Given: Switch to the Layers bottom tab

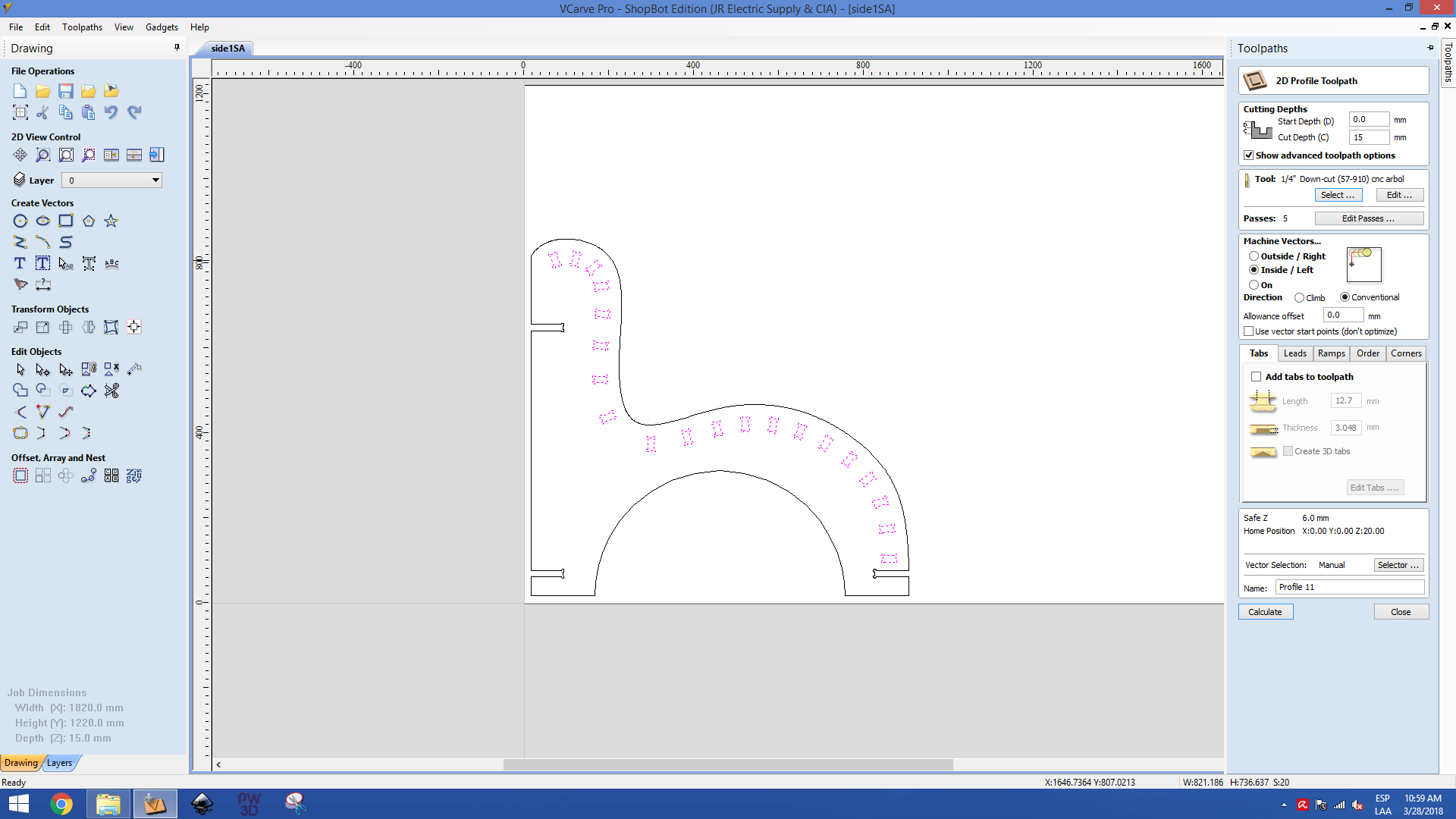Looking at the screenshot, I should point(60,763).
